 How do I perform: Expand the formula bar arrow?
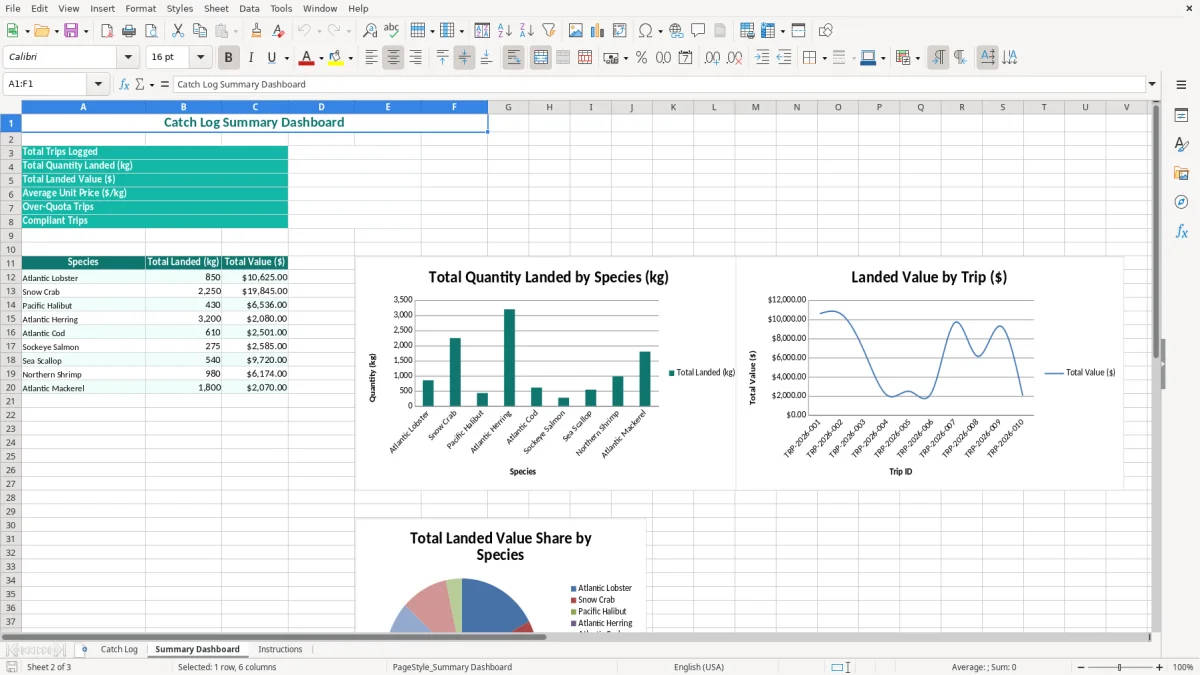tap(1152, 85)
